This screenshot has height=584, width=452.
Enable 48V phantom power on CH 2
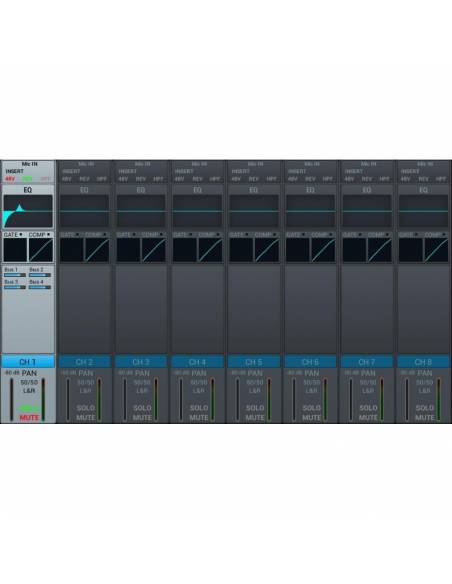coord(67,179)
